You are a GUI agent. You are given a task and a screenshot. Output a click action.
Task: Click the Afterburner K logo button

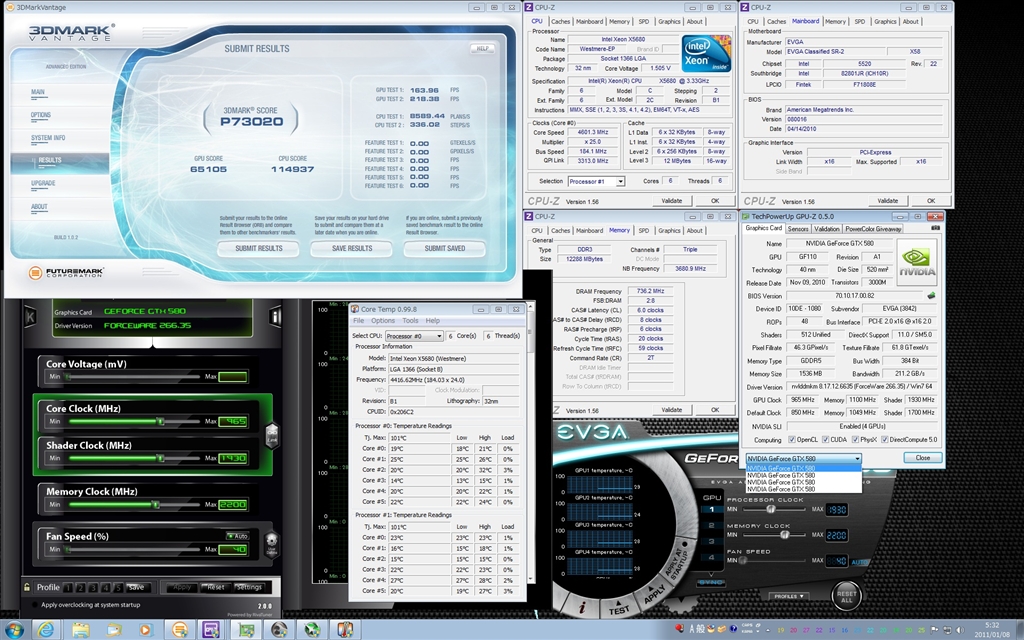point(30,317)
